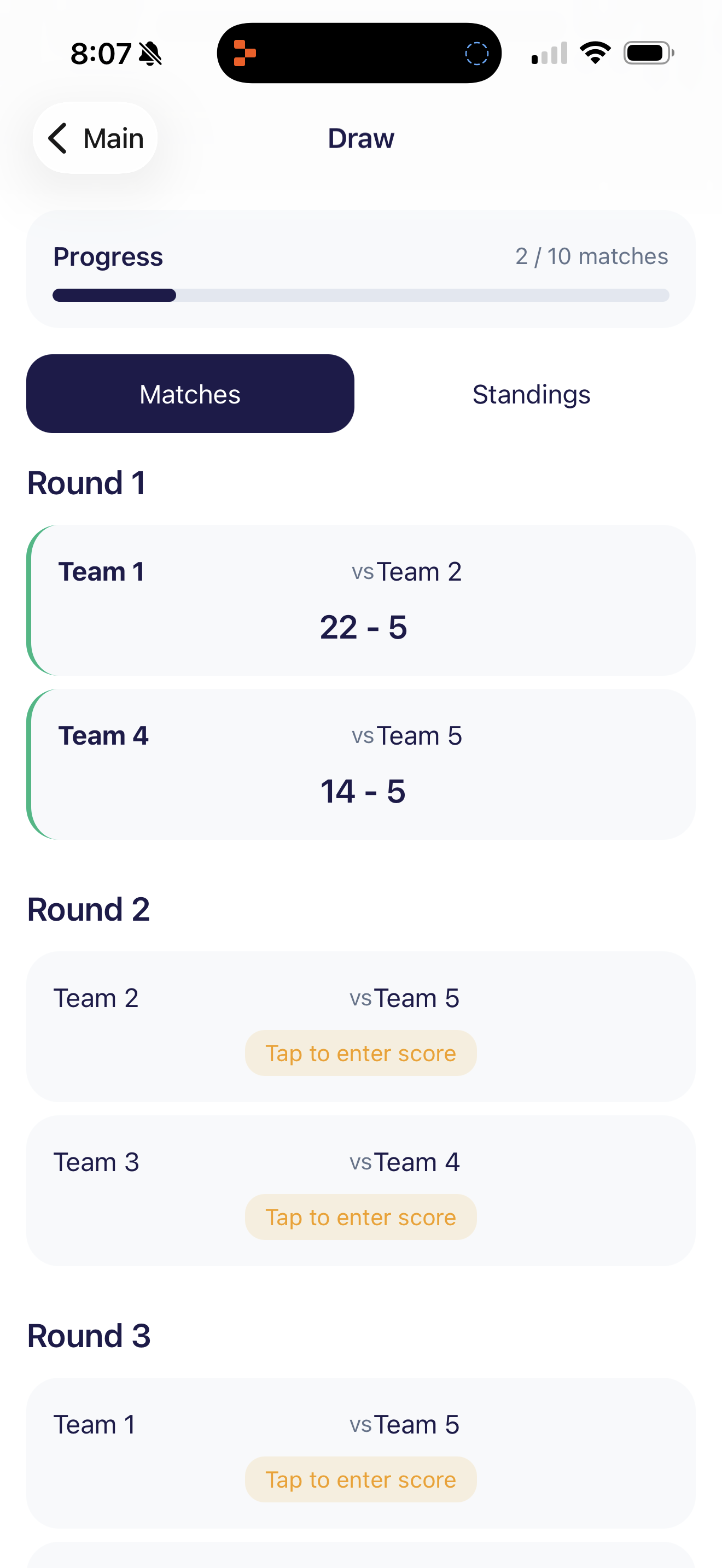This screenshot has height=1568, width=722.
Task: Click the battery indicator icon
Action: point(648,52)
